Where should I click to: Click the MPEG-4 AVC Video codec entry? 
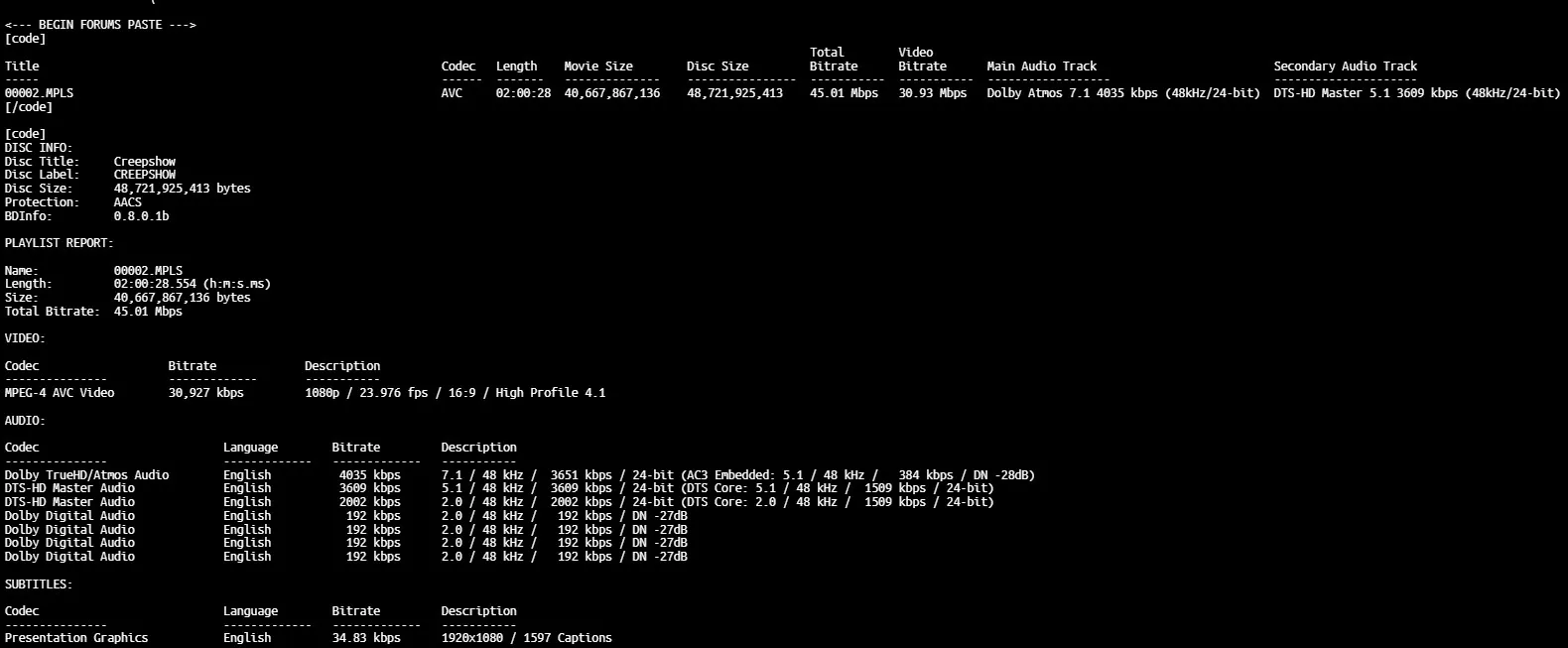coord(60,393)
